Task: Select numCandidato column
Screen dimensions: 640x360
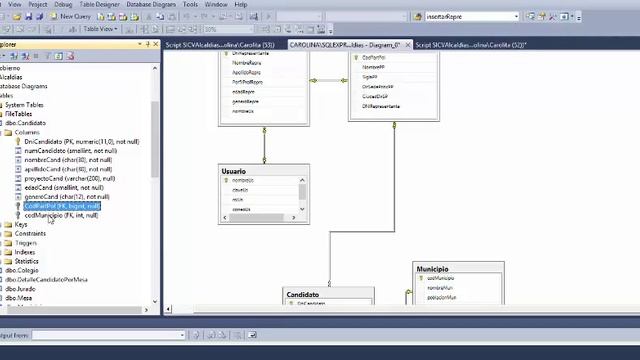Action: tap(71, 151)
